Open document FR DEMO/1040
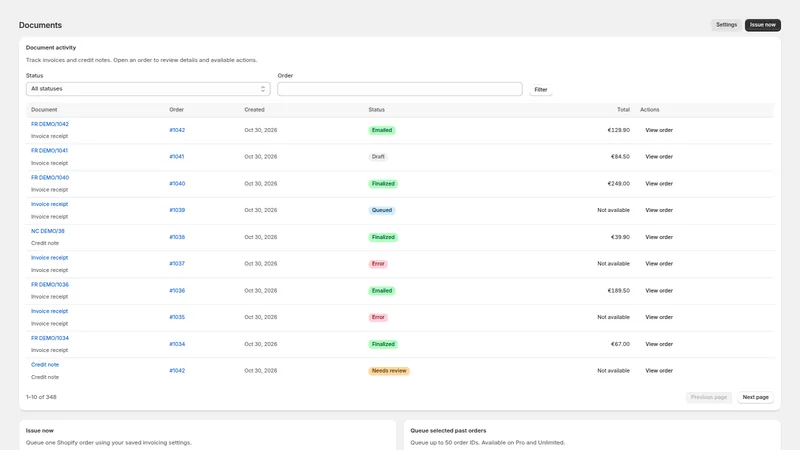This screenshot has height=450, width=800. click(49, 178)
